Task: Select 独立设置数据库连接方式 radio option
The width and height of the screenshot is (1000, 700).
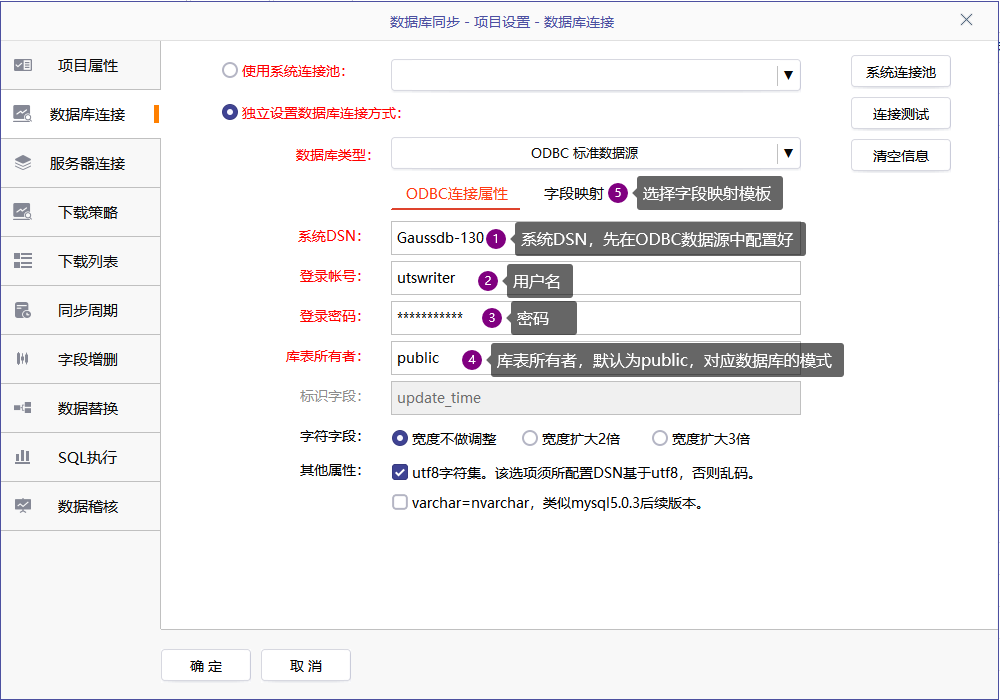Action: 230,112
